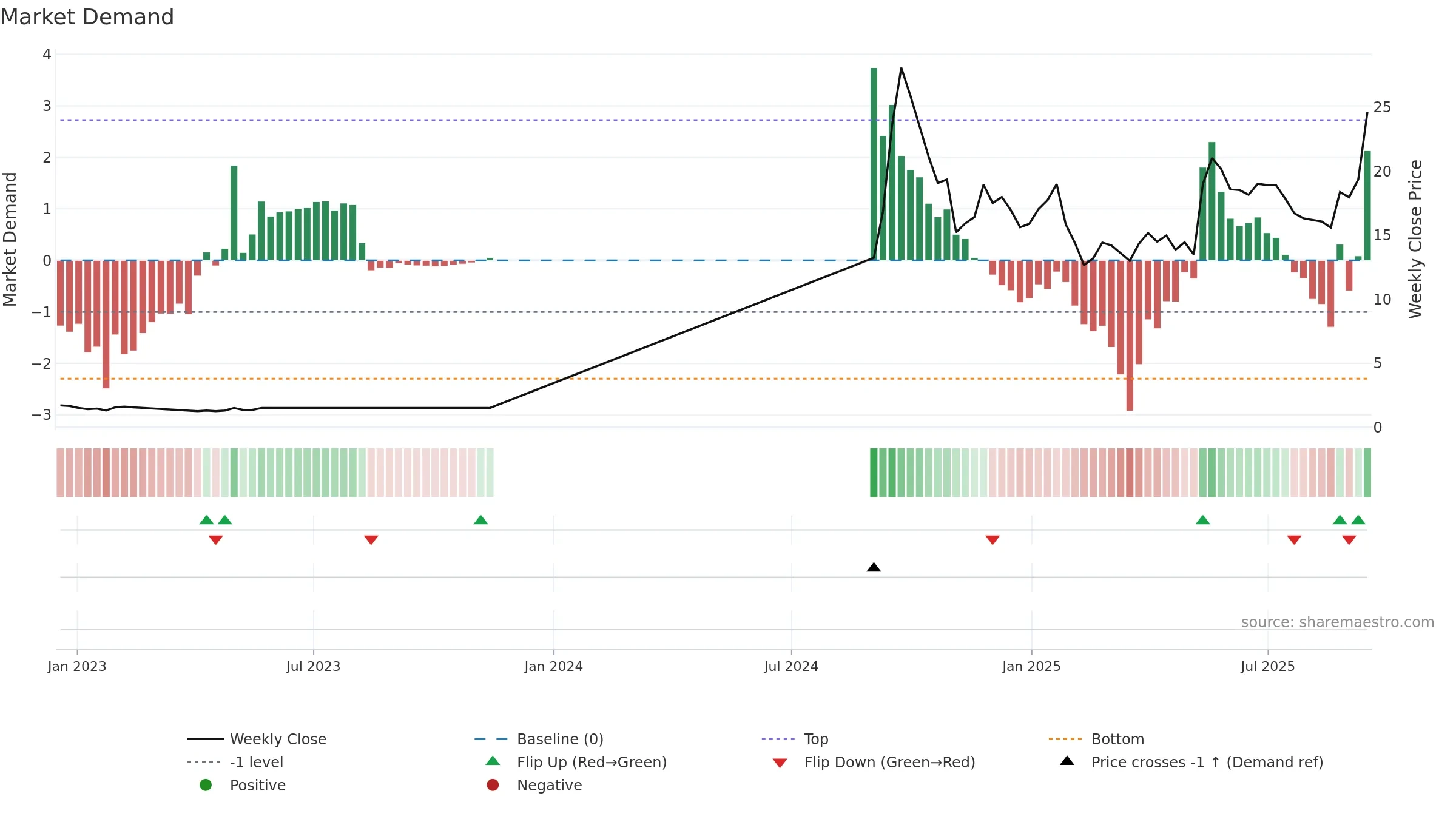Click the tallest green demand bar in Sep 2024
This screenshot has width=1456, height=819.
coord(874,164)
